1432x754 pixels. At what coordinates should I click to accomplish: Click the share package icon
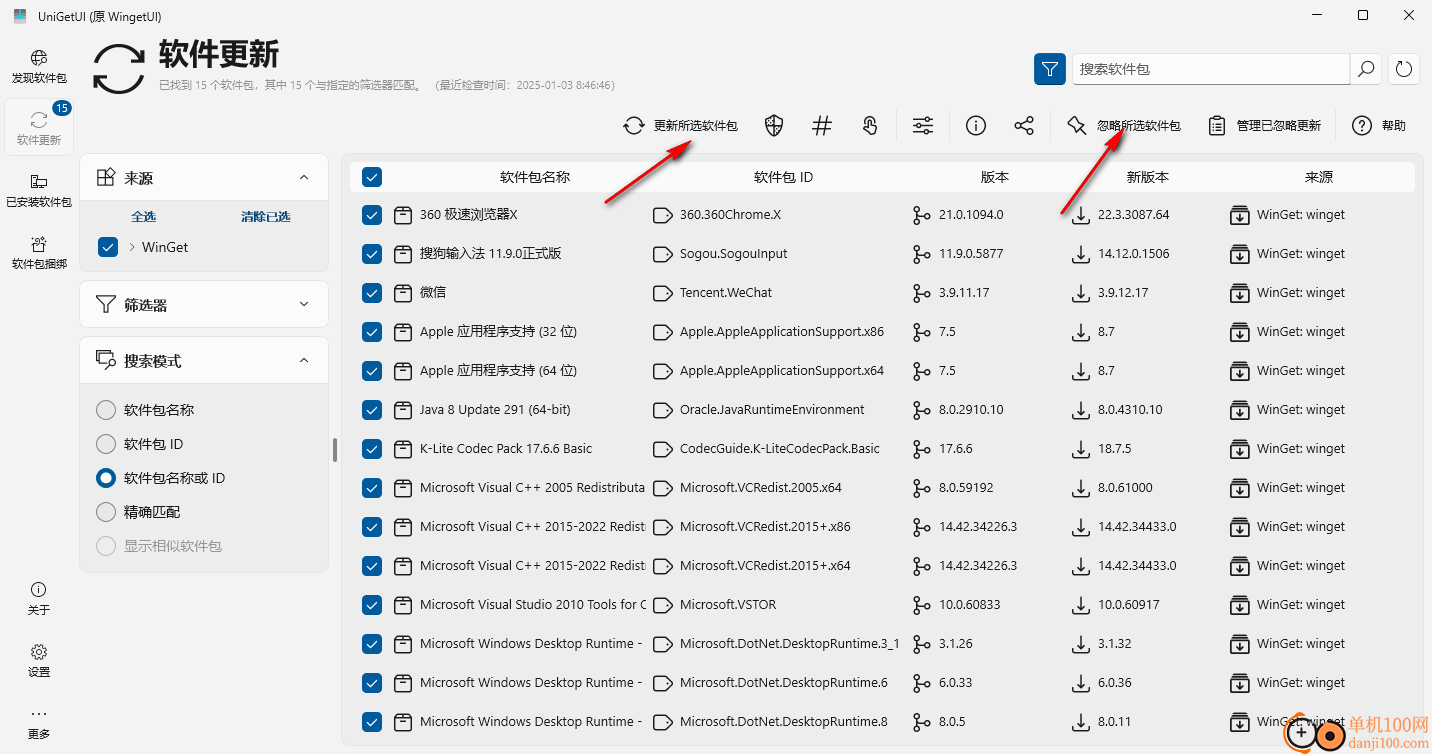coord(1024,125)
